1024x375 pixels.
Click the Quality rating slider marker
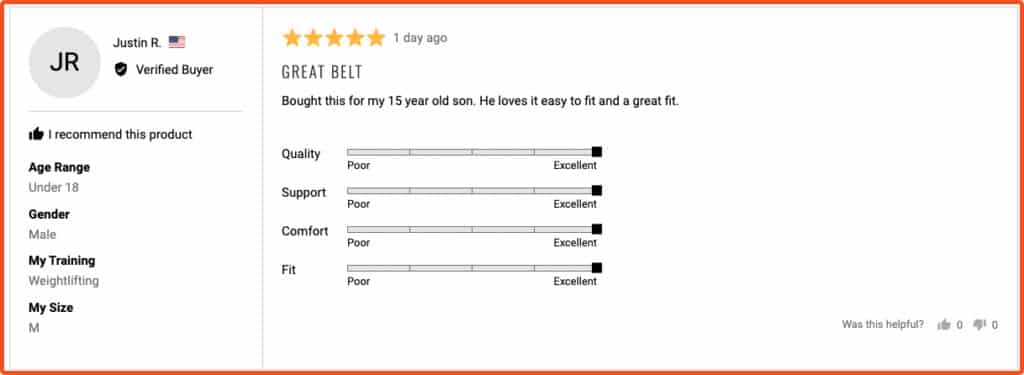597,152
